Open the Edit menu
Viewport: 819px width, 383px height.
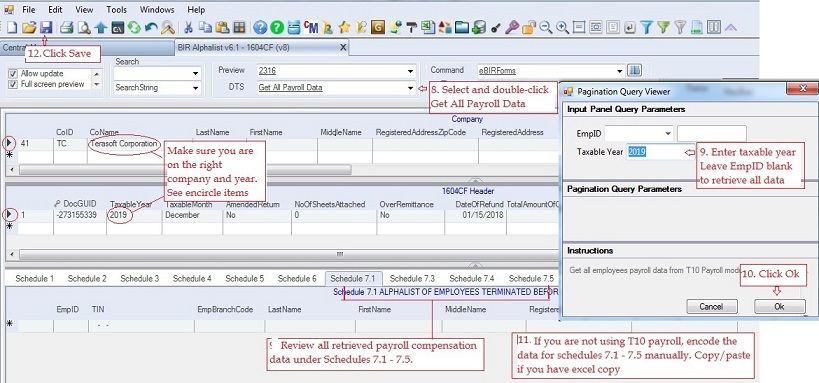tap(55, 9)
